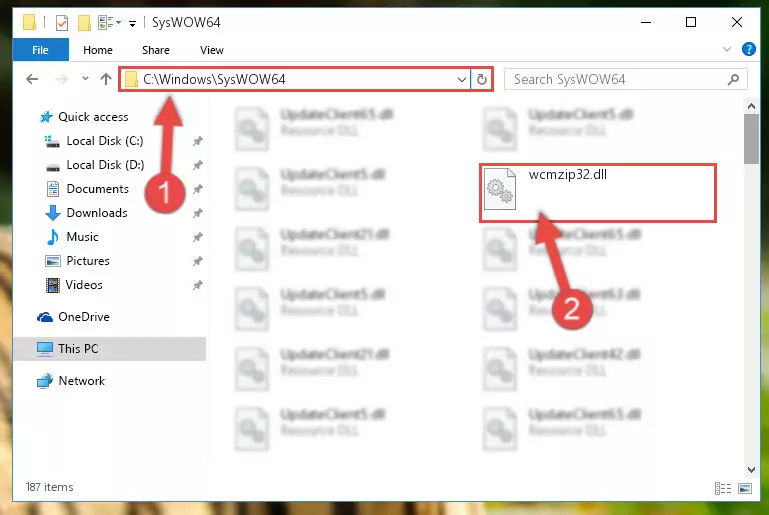769x515 pixels.
Task: Select the wcmzip32.dll file icon
Action: pos(500,189)
